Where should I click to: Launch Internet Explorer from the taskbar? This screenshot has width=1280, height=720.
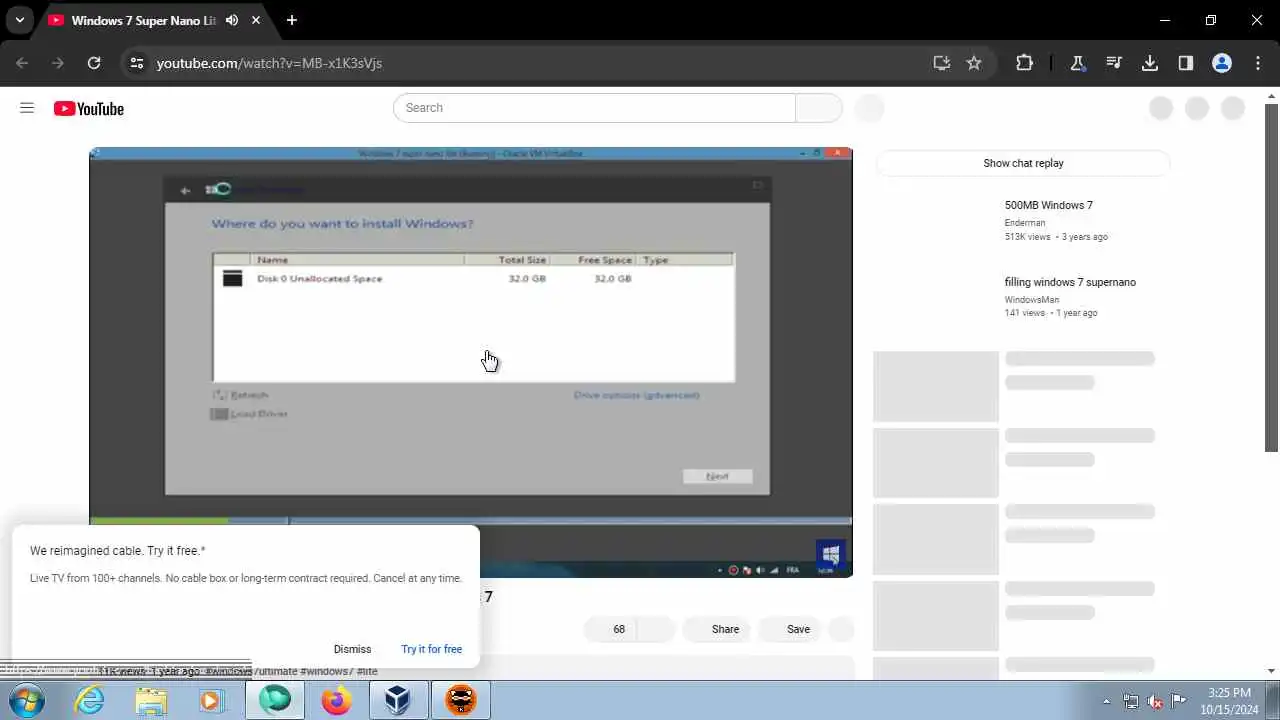pos(90,700)
